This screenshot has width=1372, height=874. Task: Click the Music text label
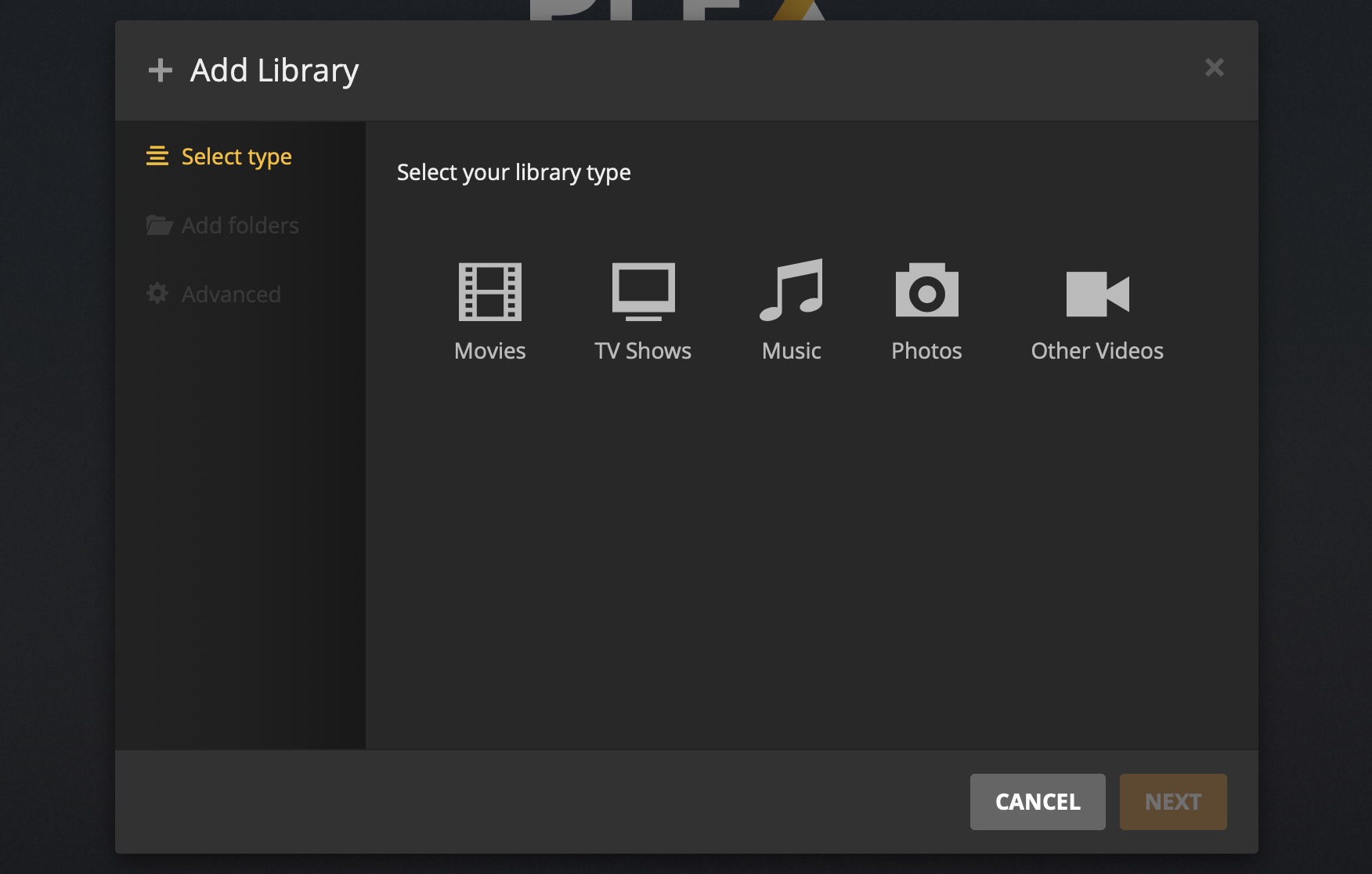tap(791, 351)
